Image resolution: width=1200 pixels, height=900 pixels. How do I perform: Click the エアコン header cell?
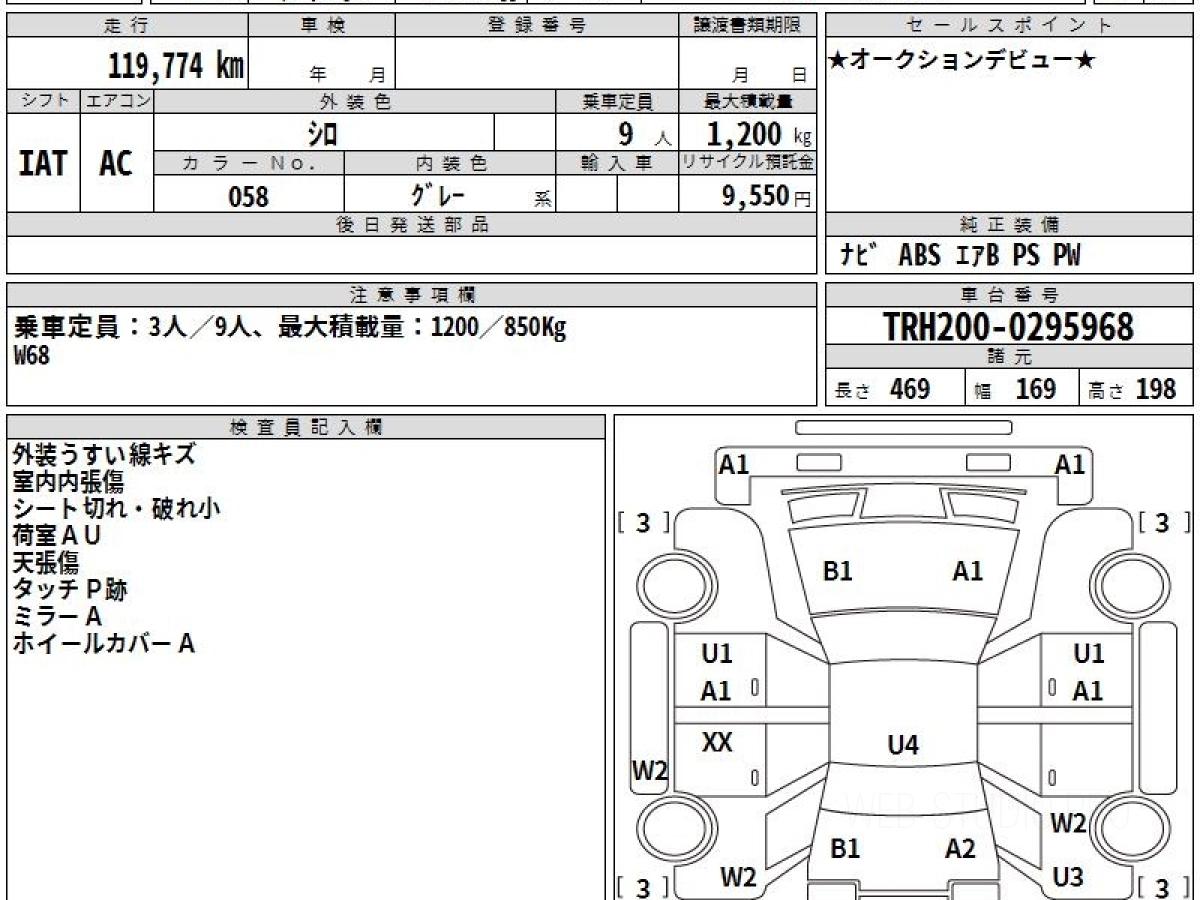tap(117, 101)
